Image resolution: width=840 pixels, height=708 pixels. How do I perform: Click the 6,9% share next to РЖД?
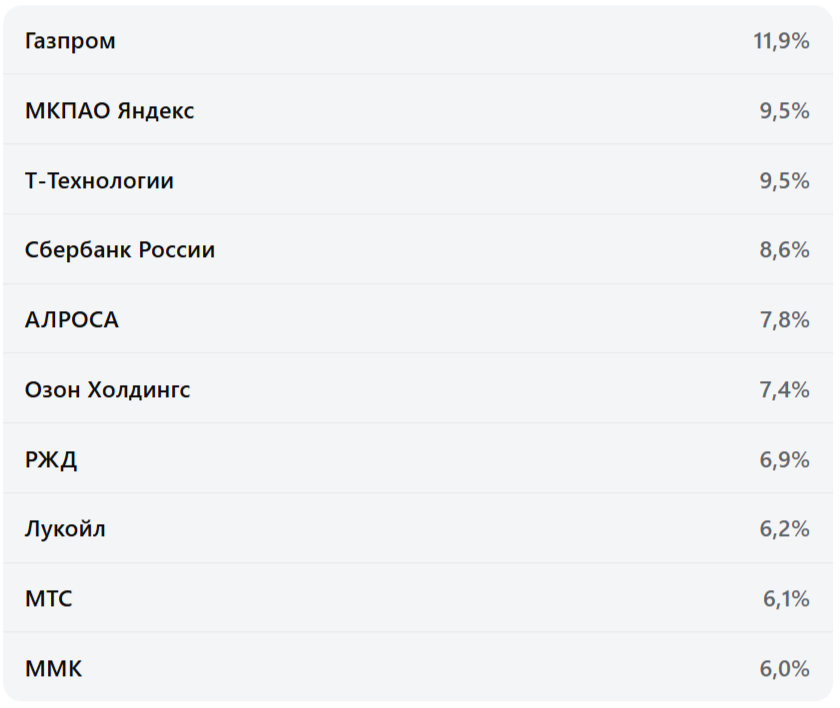point(784,460)
